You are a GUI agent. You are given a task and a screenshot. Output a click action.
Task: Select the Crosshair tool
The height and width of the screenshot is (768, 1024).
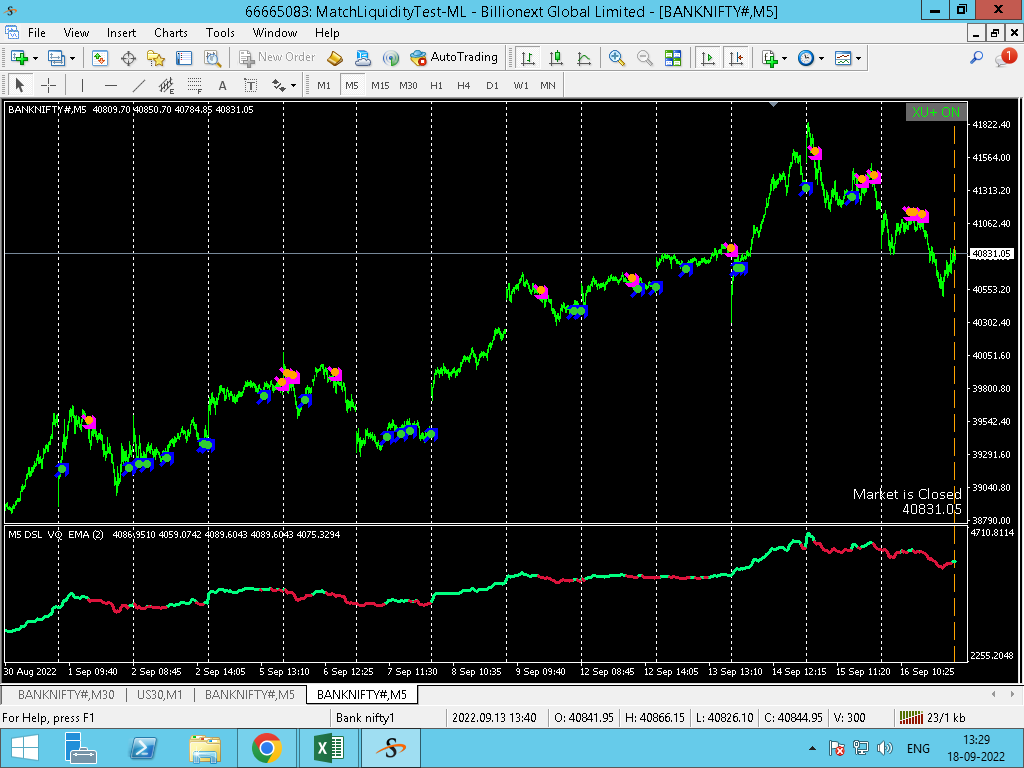pyautogui.click(x=48, y=85)
